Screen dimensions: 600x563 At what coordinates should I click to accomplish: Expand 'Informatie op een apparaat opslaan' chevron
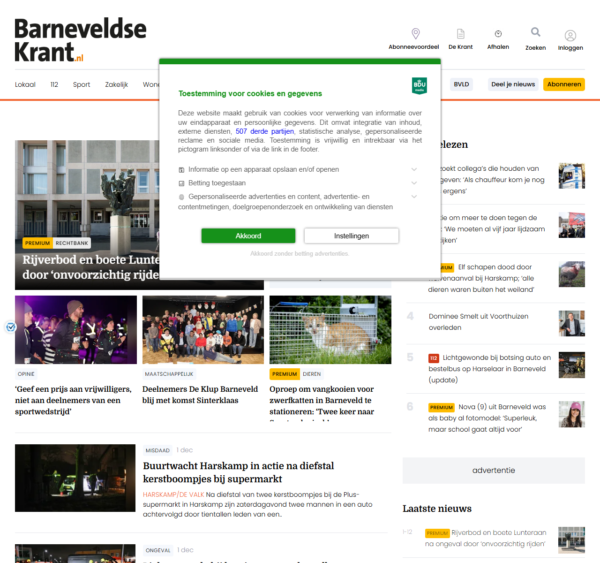point(414,169)
